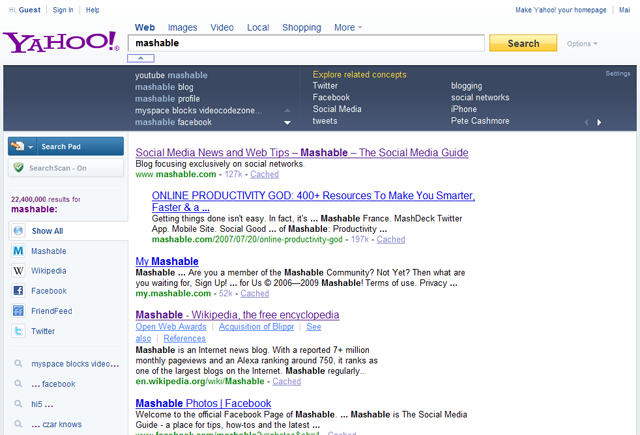The image size is (640, 435).
Task: Click in the mashable search input field
Action: (306, 43)
